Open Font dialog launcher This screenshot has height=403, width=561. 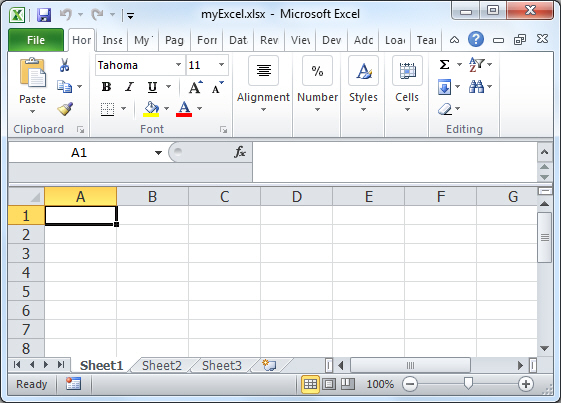[224, 130]
